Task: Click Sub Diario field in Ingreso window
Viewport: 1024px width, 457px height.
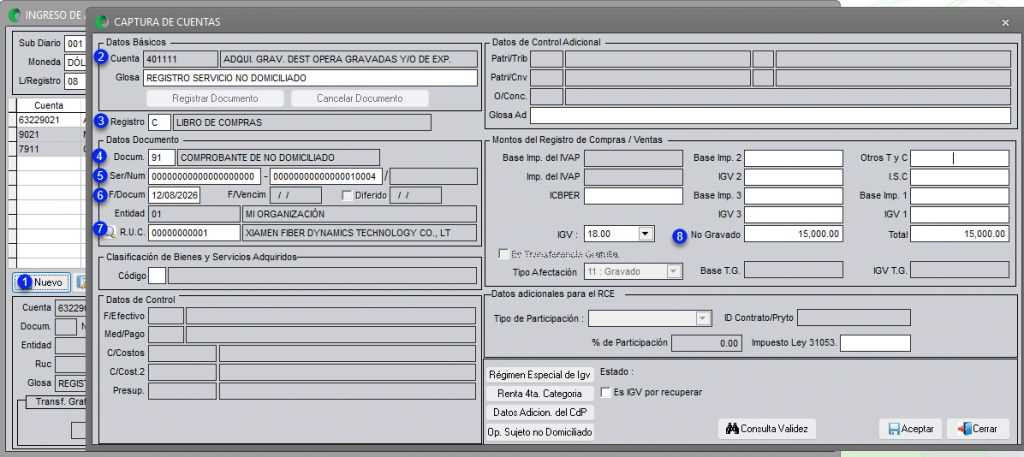Action: tap(75, 44)
